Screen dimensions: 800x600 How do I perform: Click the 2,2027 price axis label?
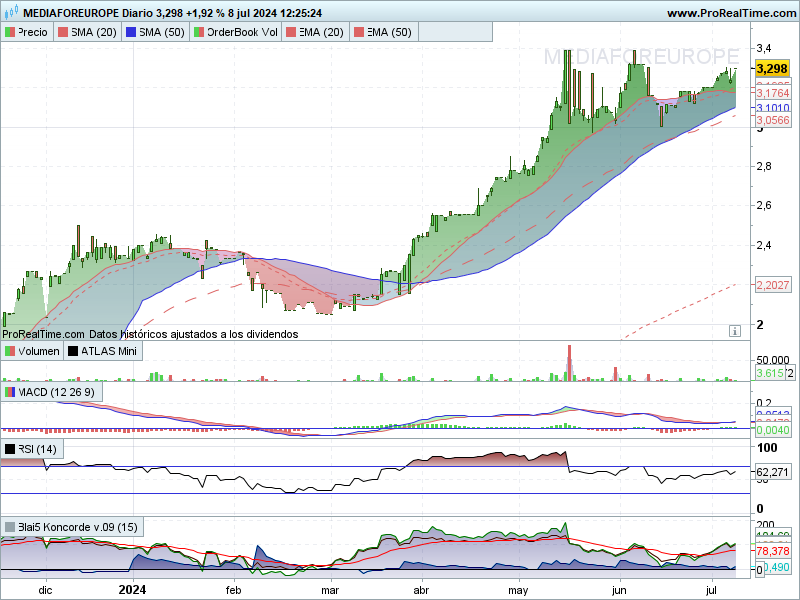(x=772, y=285)
